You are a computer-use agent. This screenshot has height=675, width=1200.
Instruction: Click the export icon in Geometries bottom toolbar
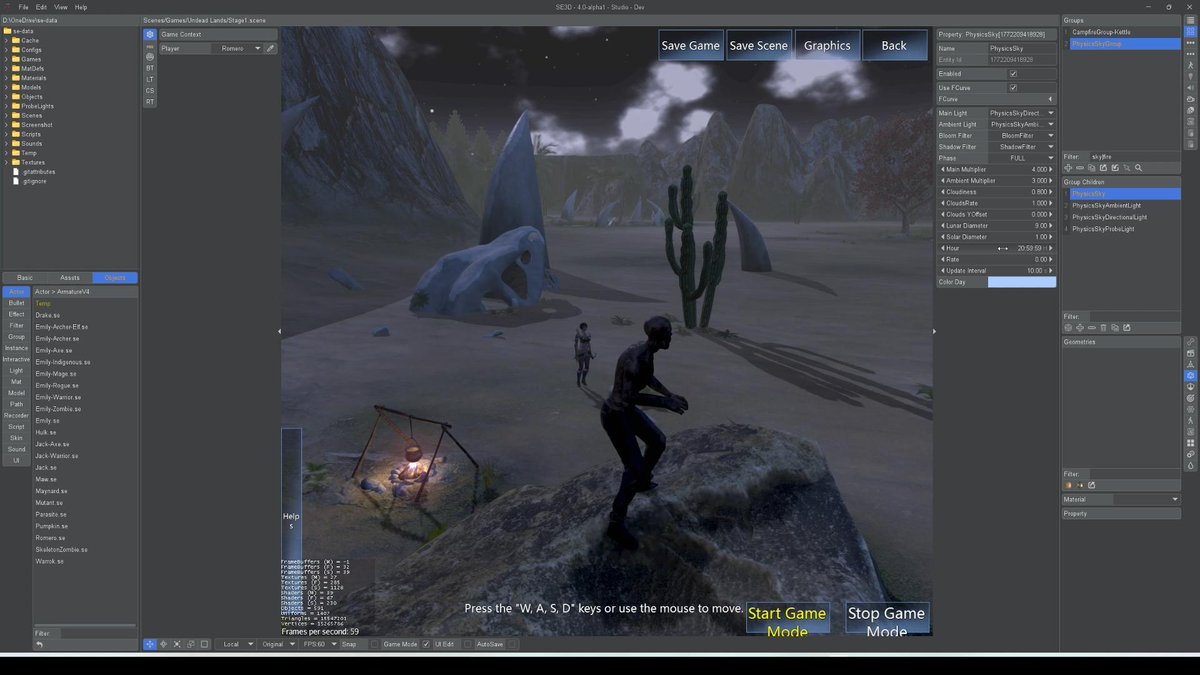(1091, 485)
